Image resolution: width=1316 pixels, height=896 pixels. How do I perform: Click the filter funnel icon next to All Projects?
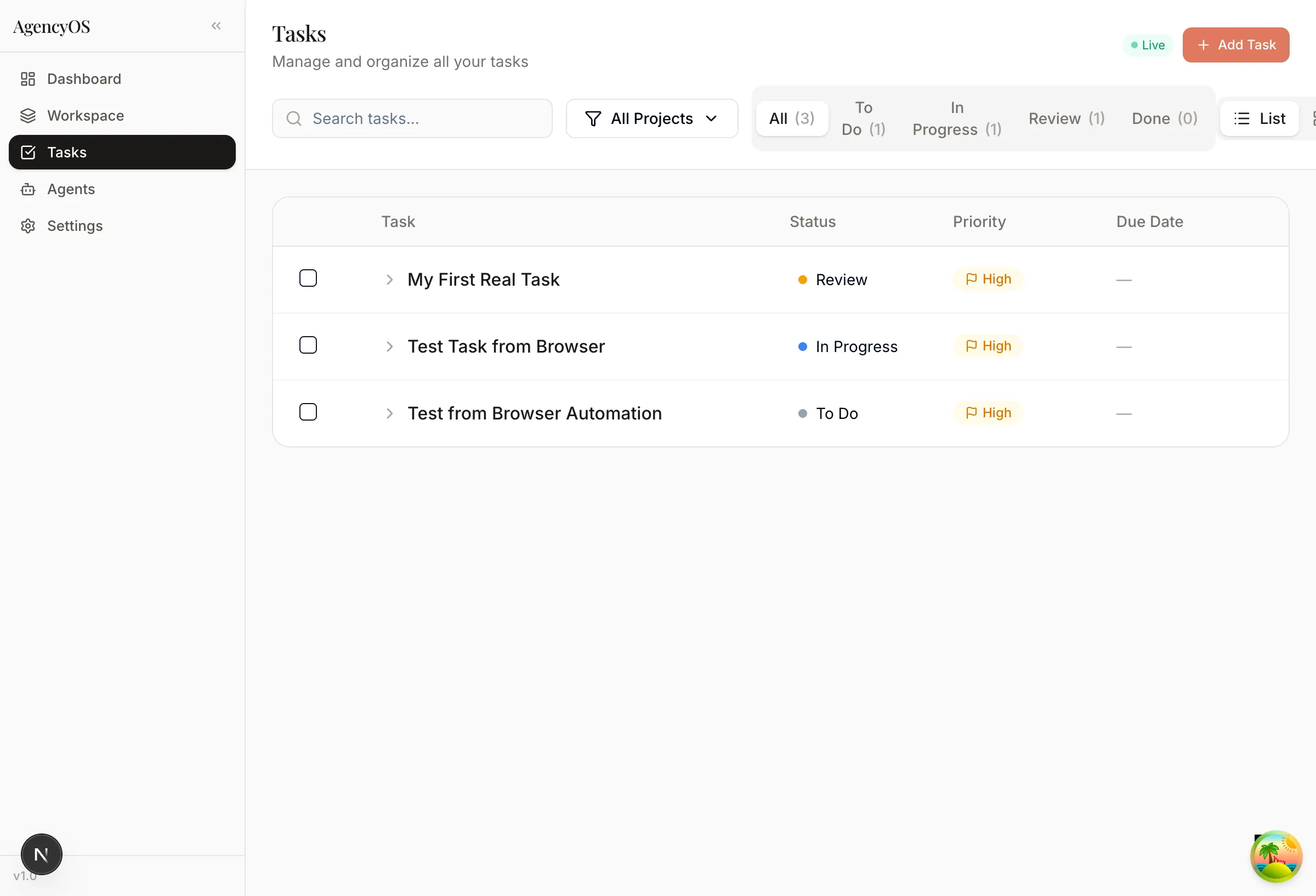tap(592, 118)
